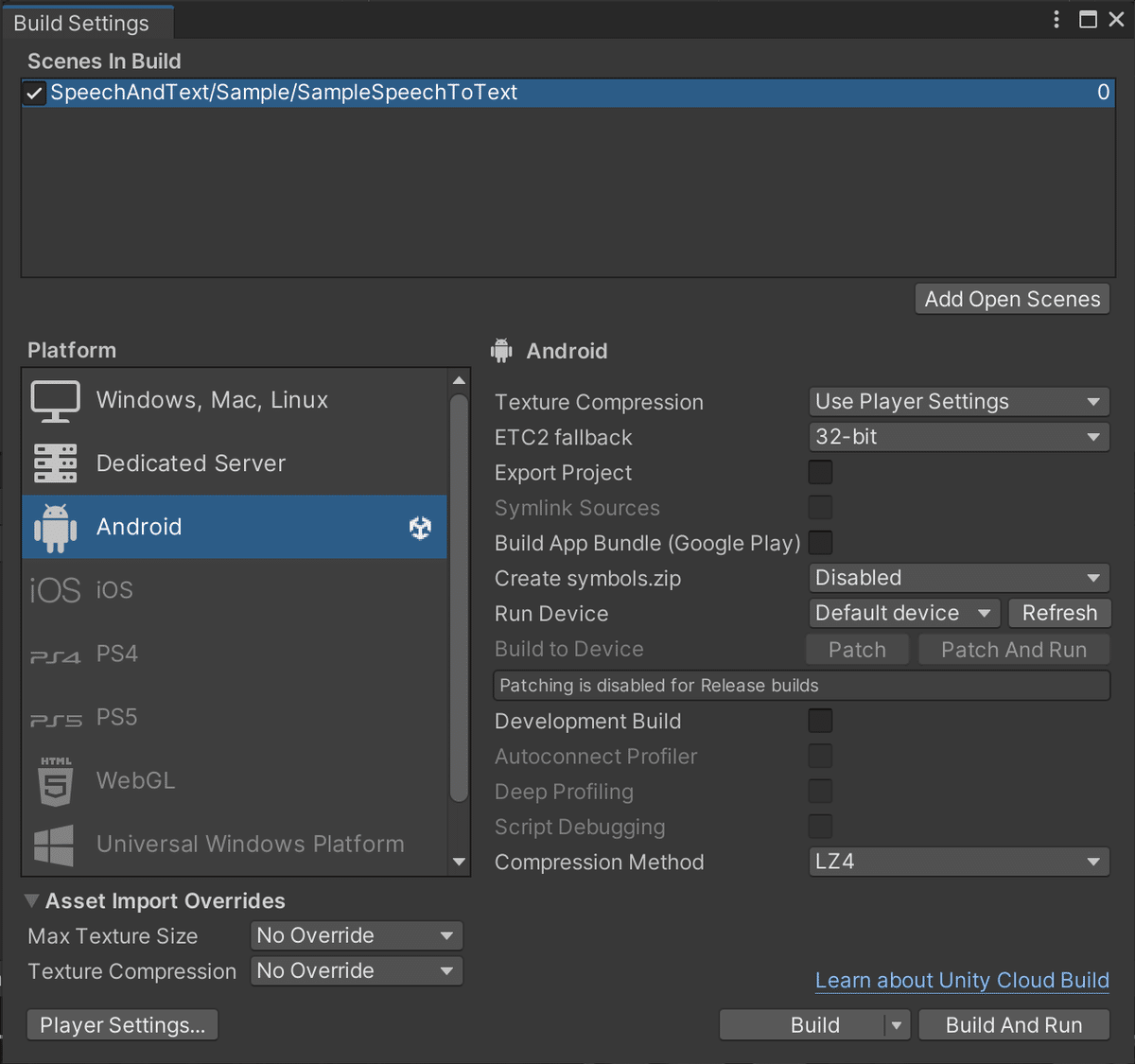Open the Compression Method LZ4 dropdown

tap(959, 862)
